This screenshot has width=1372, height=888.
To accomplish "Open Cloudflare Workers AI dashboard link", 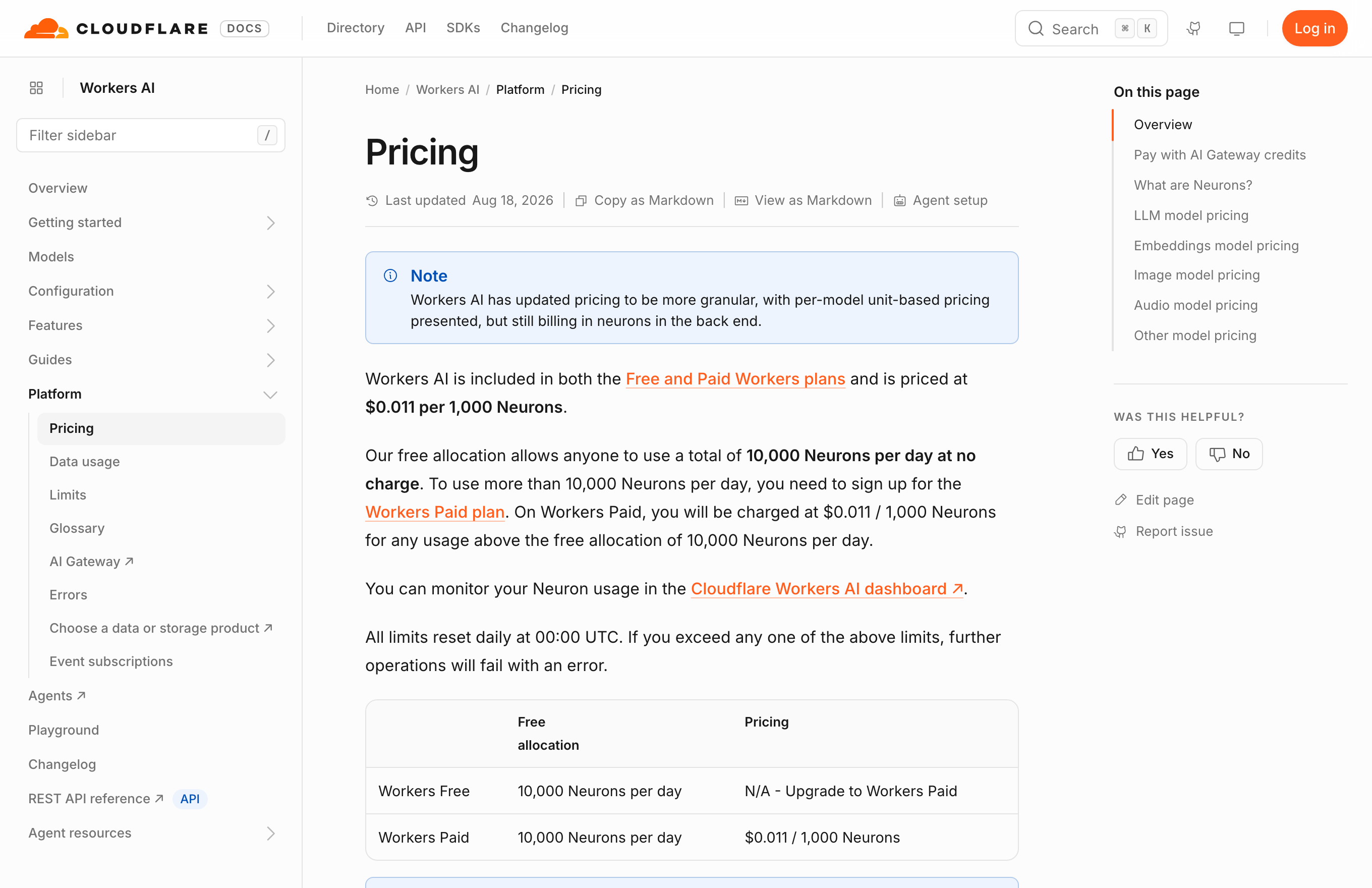I will tap(827, 589).
